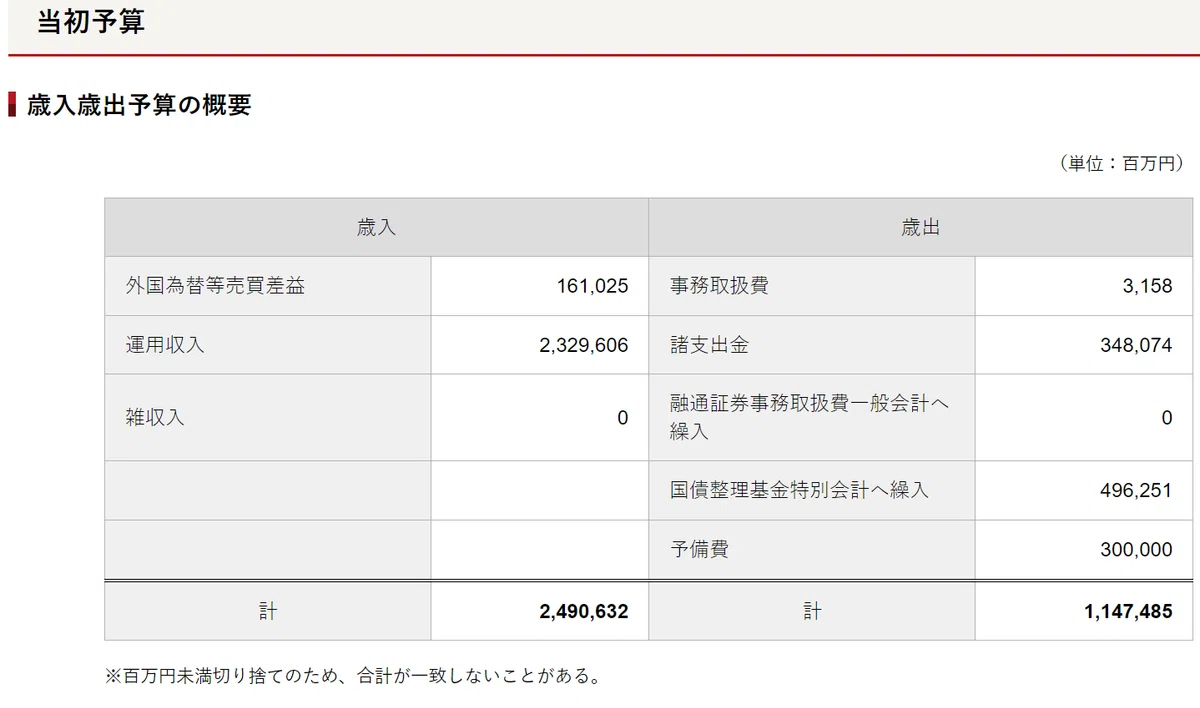Click the 当初予算 page heading

pyautogui.click(x=91, y=22)
